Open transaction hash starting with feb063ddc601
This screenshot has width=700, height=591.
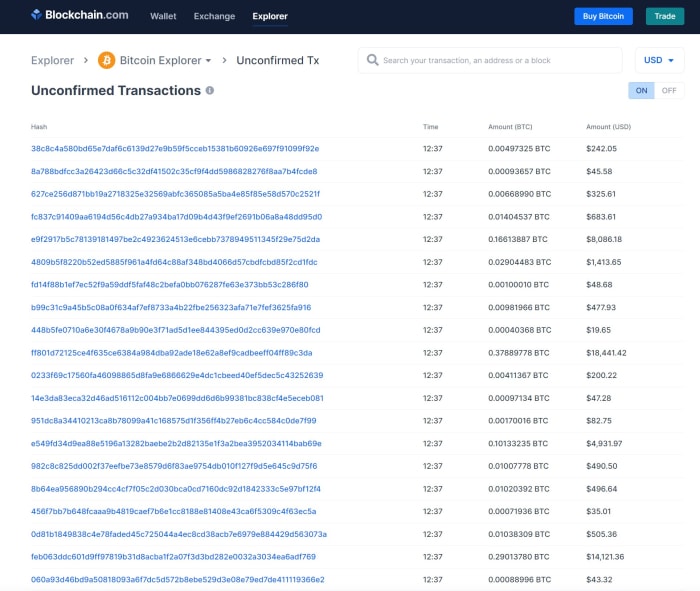pyautogui.click(x=173, y=557)
